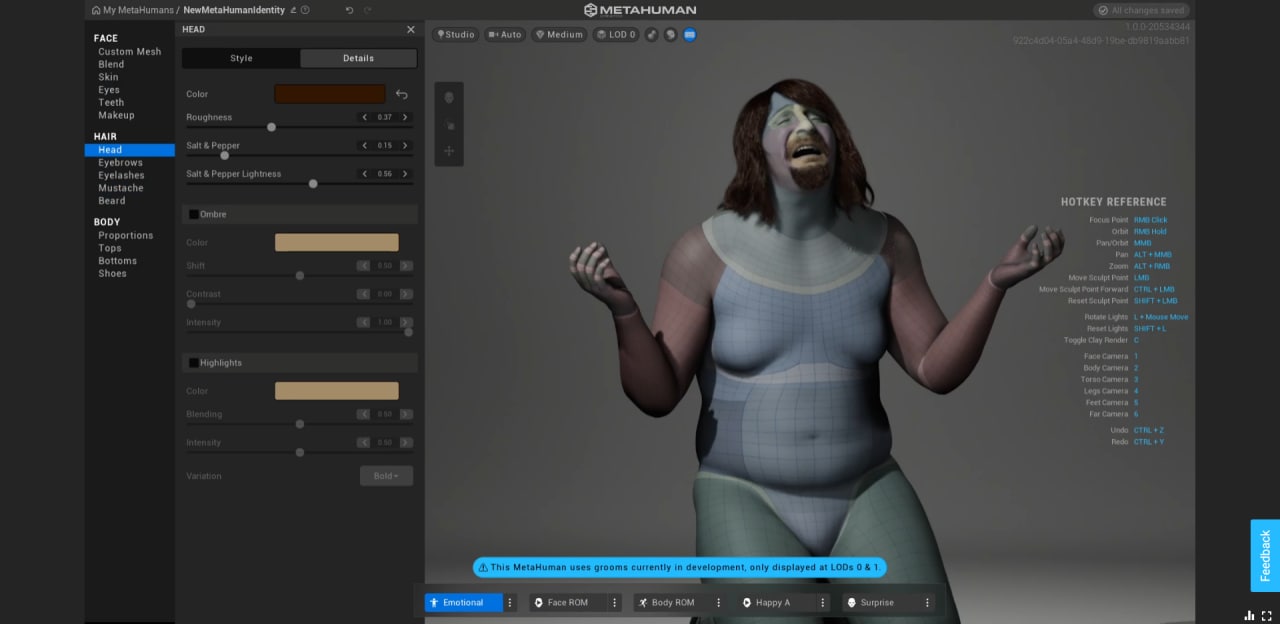Toggle the blue hotkey reference icon
1280x624 pixels.
689,34
